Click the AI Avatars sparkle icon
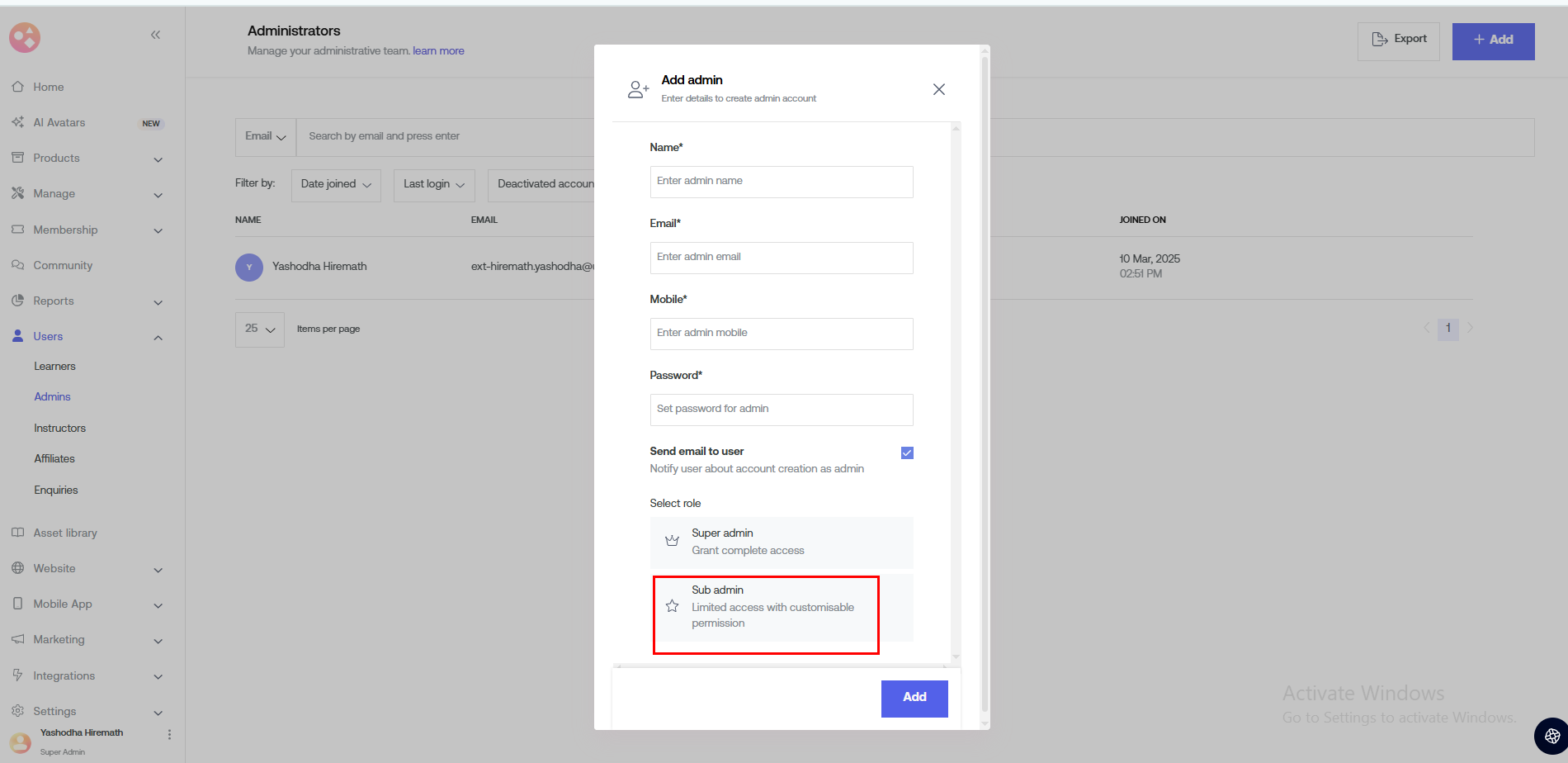Viewport: 1568px width, 763px height. (17, 122)
